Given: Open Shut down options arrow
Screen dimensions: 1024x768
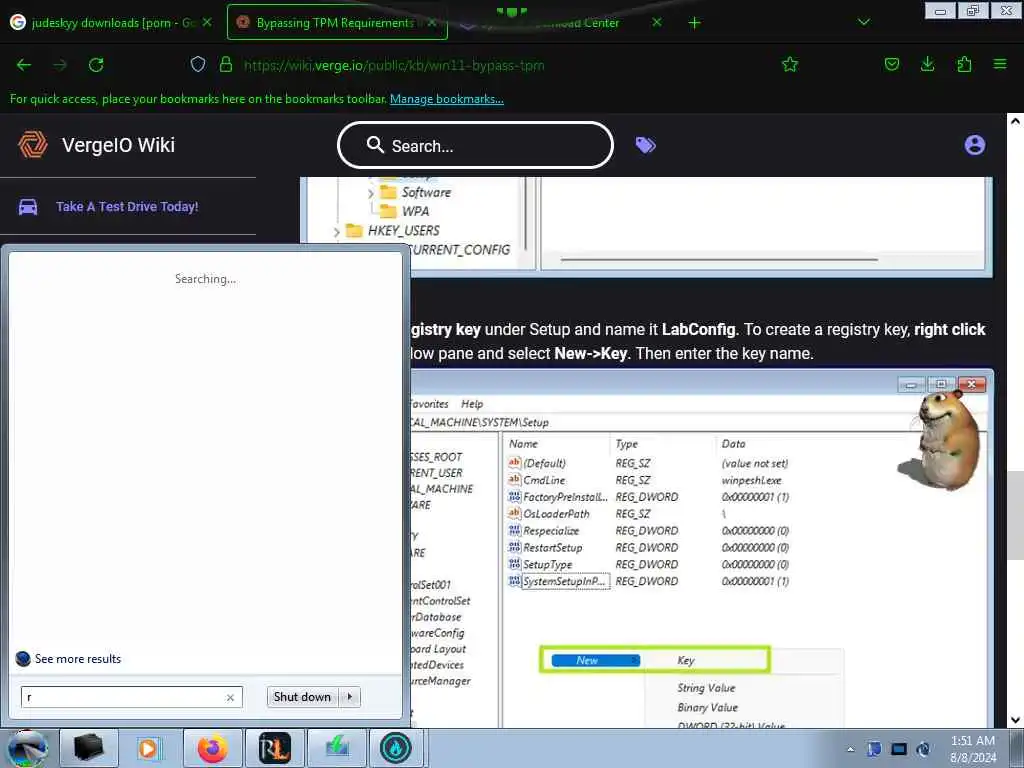Looking at the screenshot, I should [350, 697].
